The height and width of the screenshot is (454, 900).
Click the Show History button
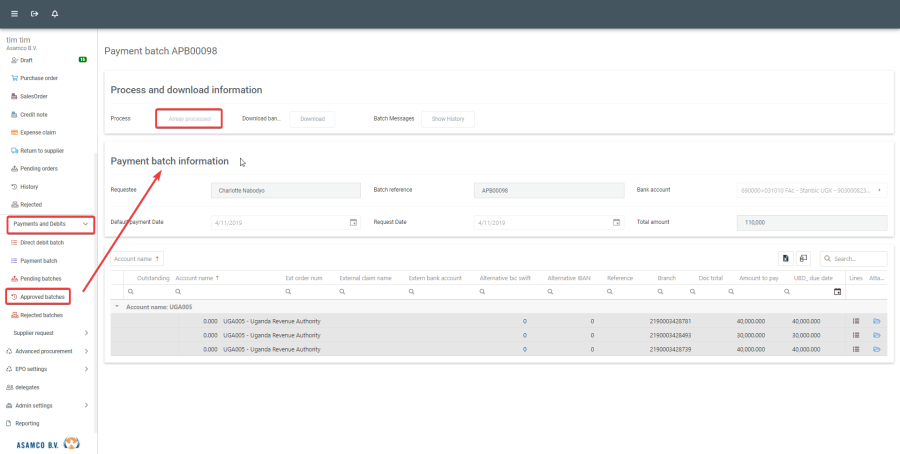pos(447,119)
